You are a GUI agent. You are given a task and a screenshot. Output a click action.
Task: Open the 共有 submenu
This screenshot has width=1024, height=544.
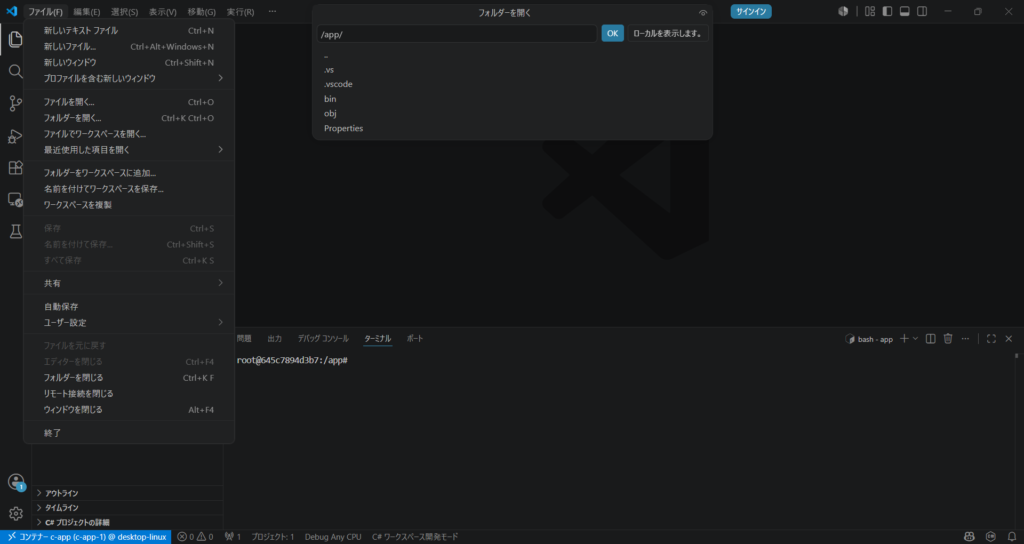pos(129,283)
